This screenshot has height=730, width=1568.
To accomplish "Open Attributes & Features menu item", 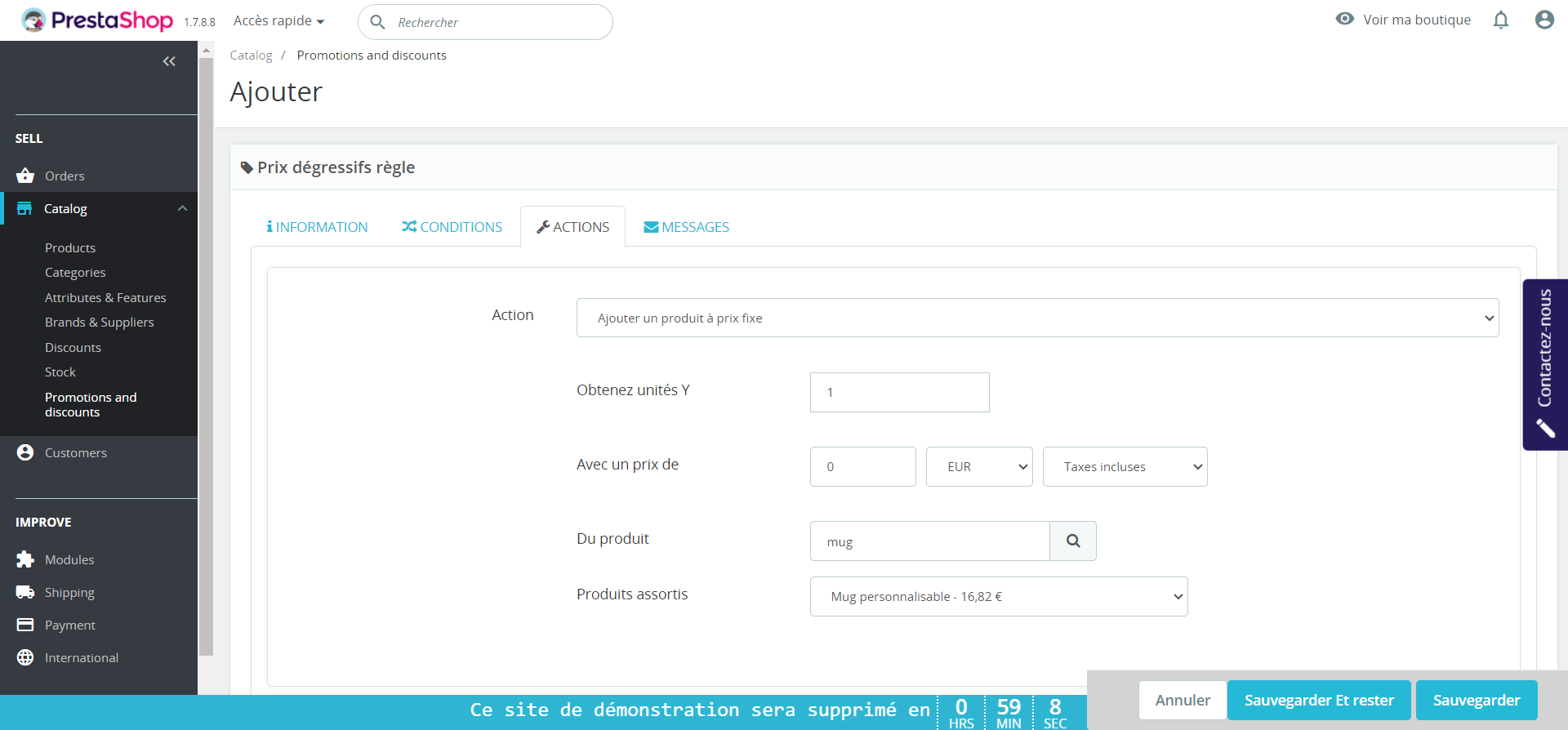I will click(105, 298).
